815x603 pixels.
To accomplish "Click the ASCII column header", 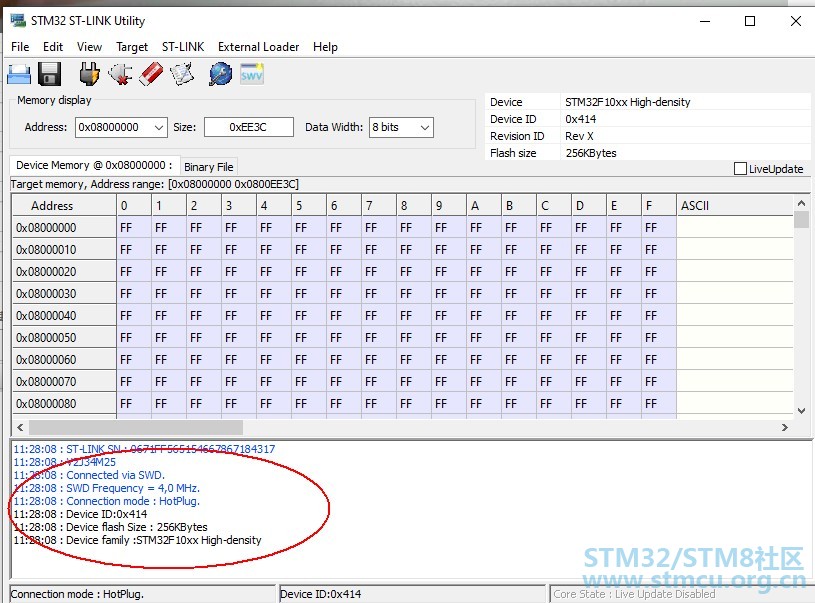I will [x=734, y=206].
